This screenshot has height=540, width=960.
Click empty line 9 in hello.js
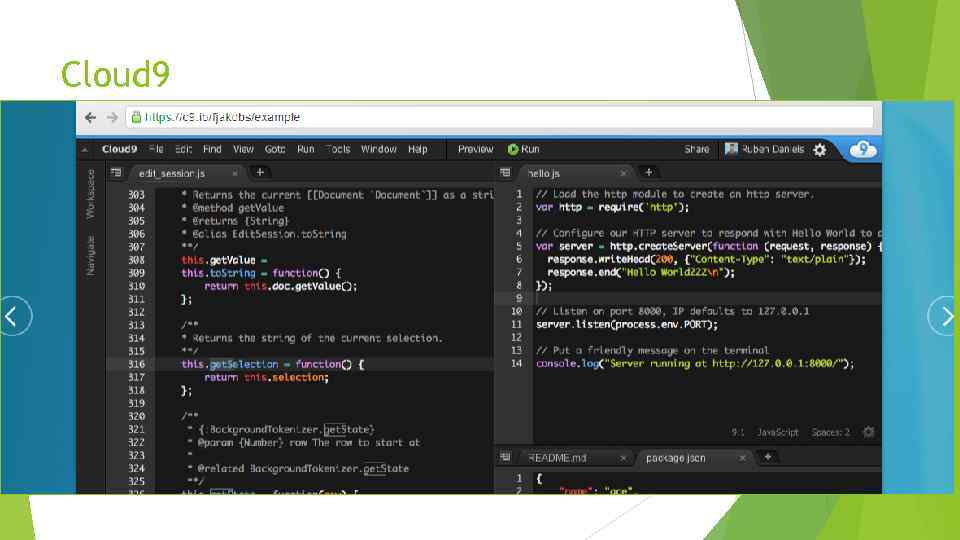707,298
